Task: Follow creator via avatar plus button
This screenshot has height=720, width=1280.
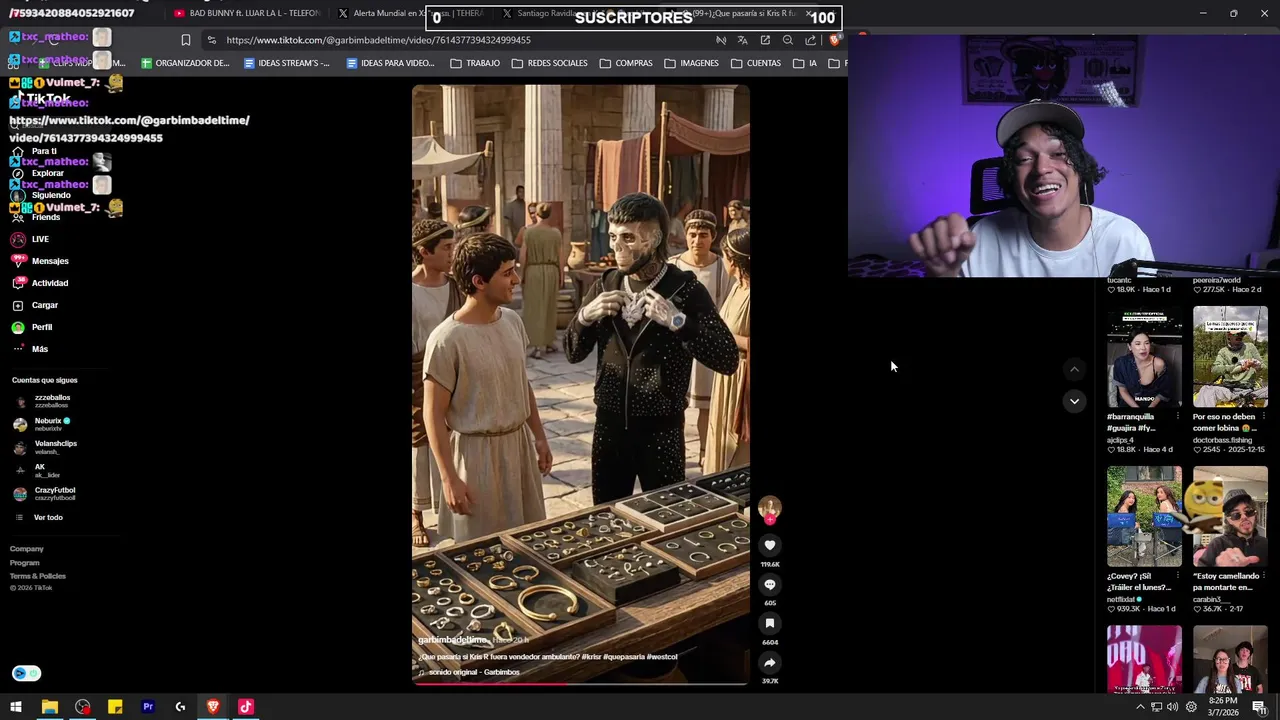Action: (x=769, y=520)
